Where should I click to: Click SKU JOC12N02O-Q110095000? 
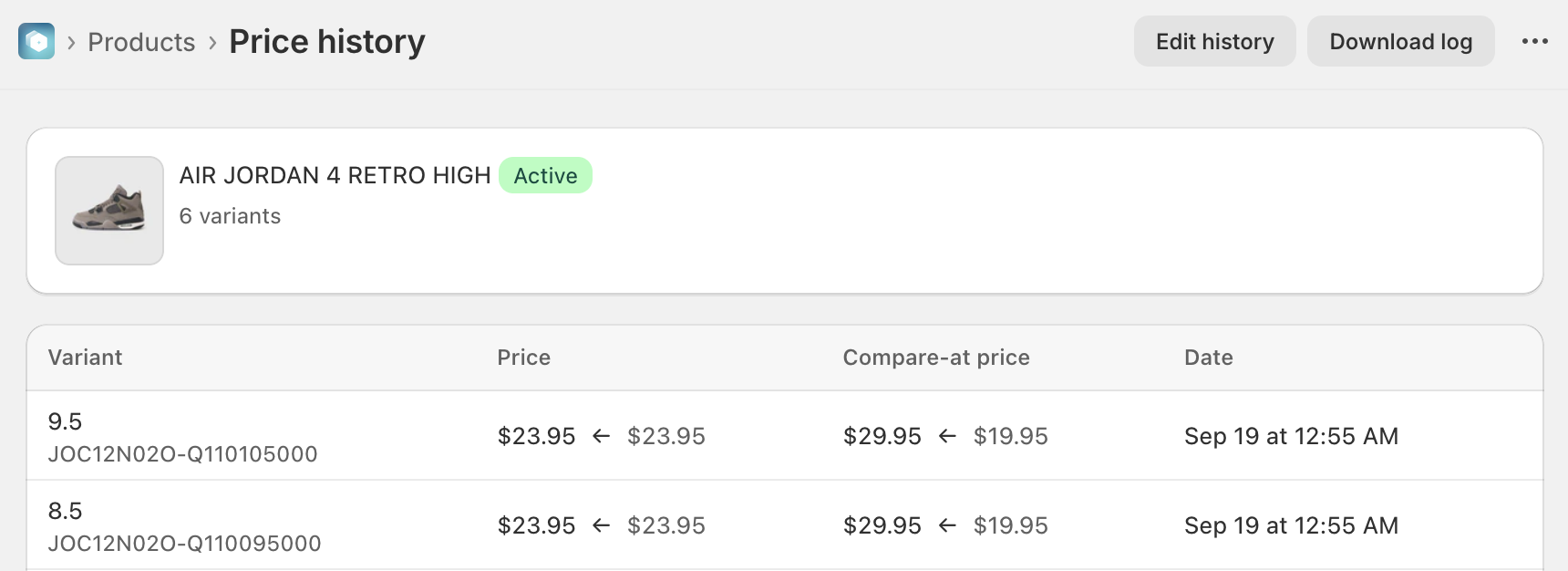click(x=184, y=544)
